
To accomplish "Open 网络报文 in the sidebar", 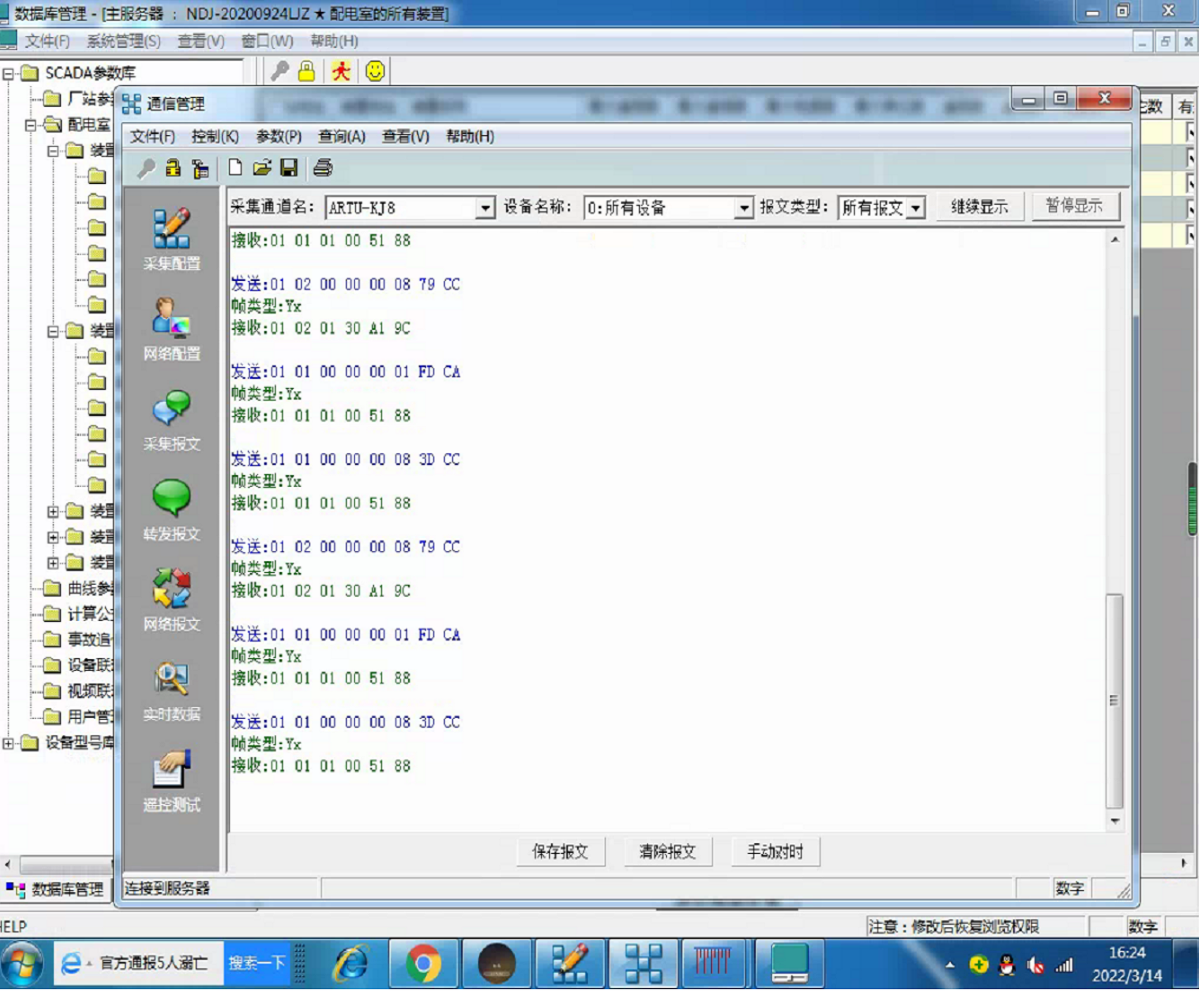I will [171, 599].
